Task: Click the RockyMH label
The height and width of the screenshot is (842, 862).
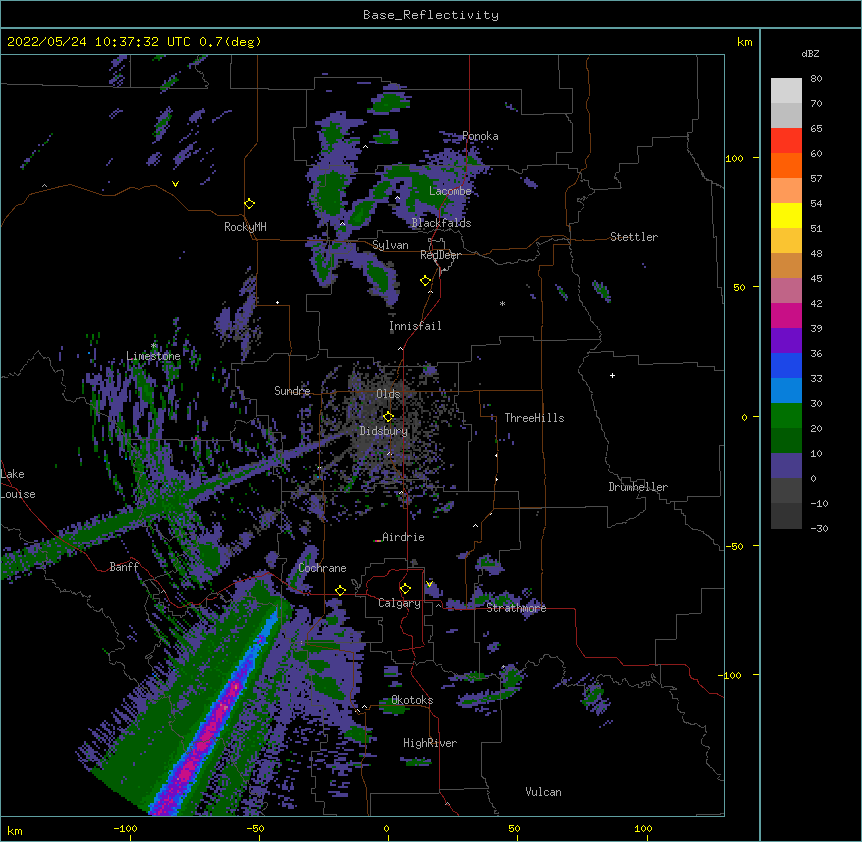Action: [245, 227]
